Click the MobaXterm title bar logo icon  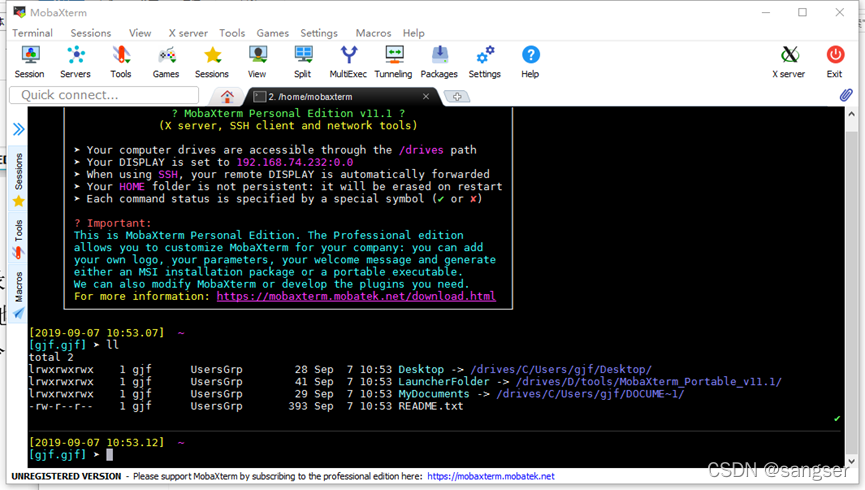[x=19, y=12]
